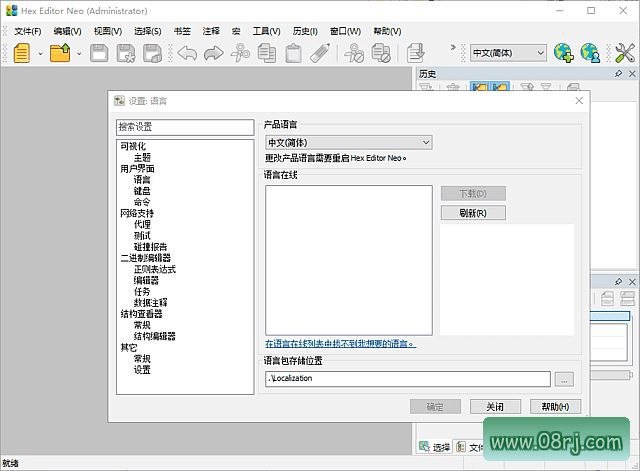Click the Open file folder icon
This screenshot has height=471, width=640.
tap(60, 53)
